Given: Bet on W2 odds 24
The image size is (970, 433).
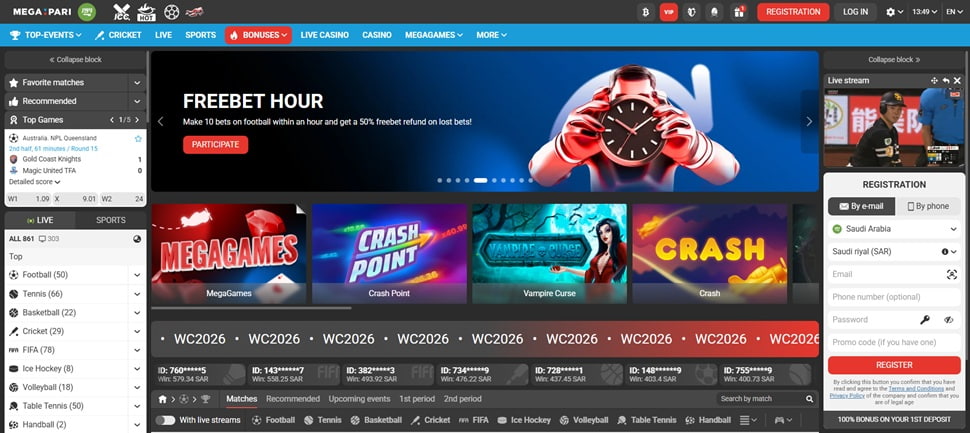Looking at the screenshot, I should (122, 199).
